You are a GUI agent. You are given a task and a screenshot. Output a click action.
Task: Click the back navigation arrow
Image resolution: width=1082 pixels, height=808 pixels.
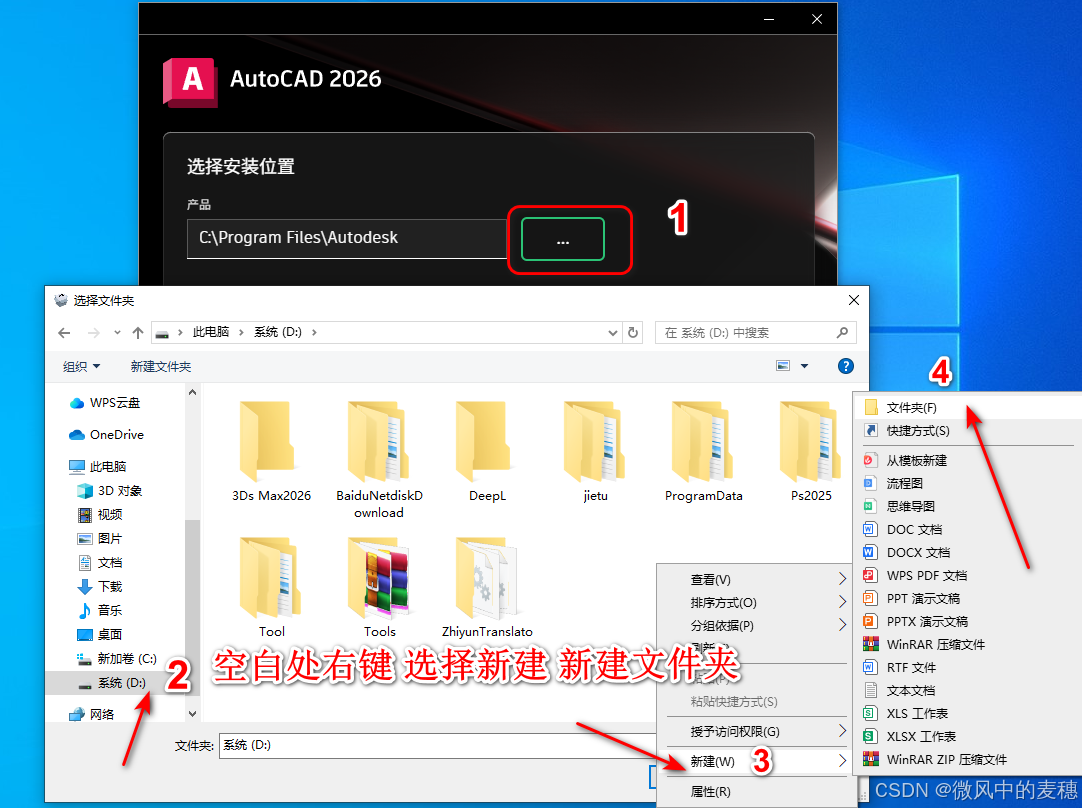point(64,332)
